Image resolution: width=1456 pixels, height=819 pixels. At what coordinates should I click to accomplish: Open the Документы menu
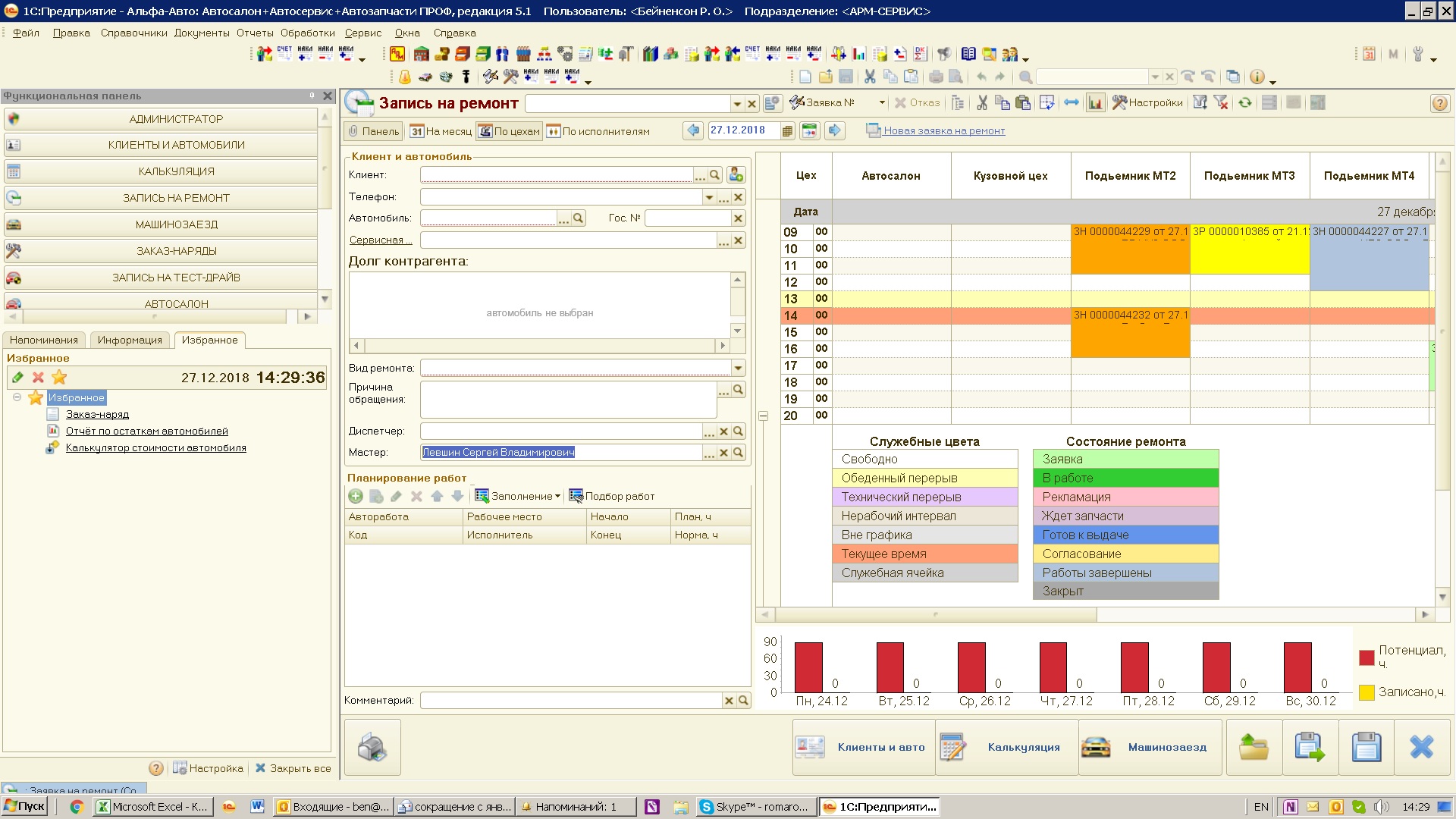coord(202,33)
